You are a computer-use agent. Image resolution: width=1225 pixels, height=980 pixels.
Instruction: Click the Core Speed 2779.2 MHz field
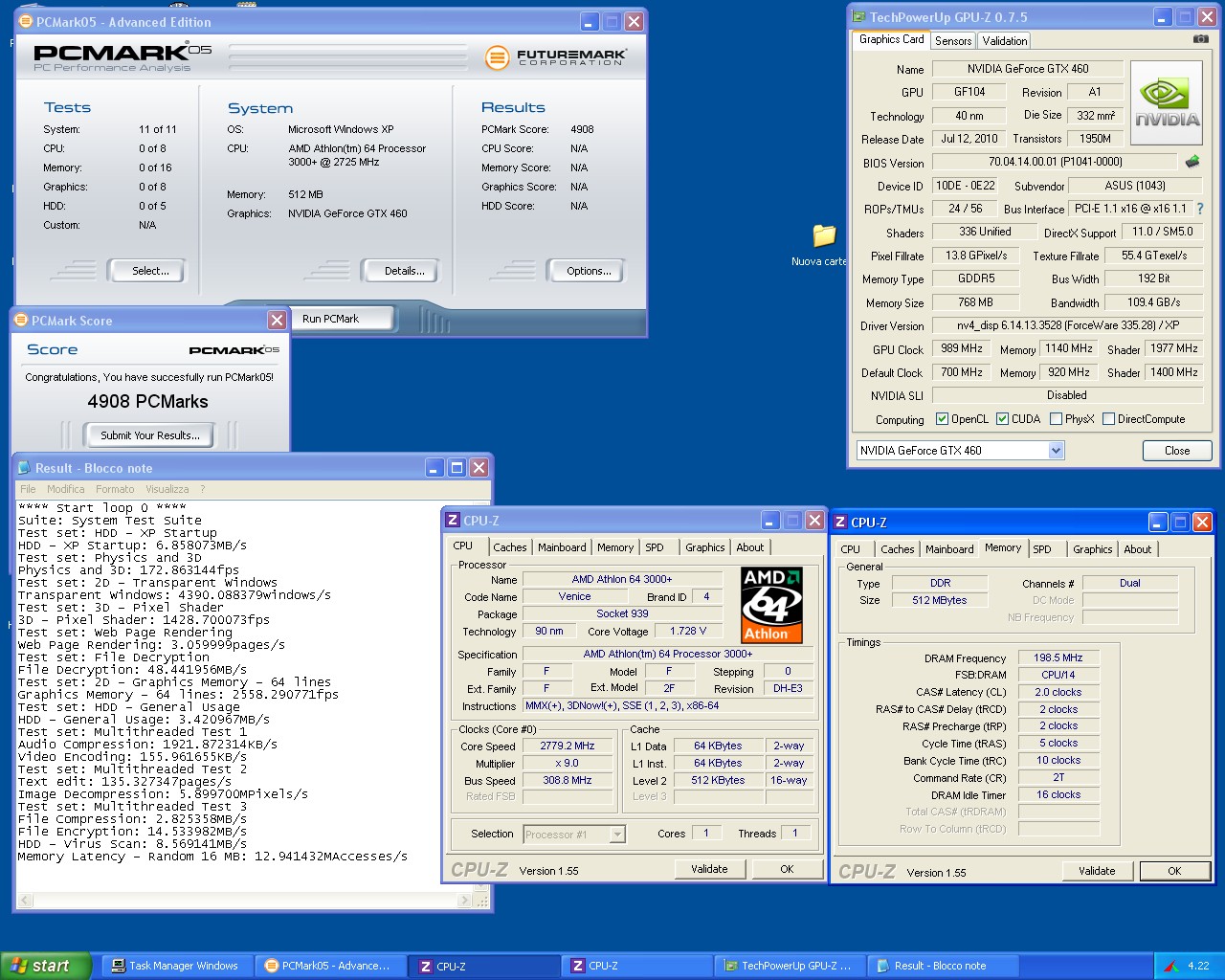[568, 746]
